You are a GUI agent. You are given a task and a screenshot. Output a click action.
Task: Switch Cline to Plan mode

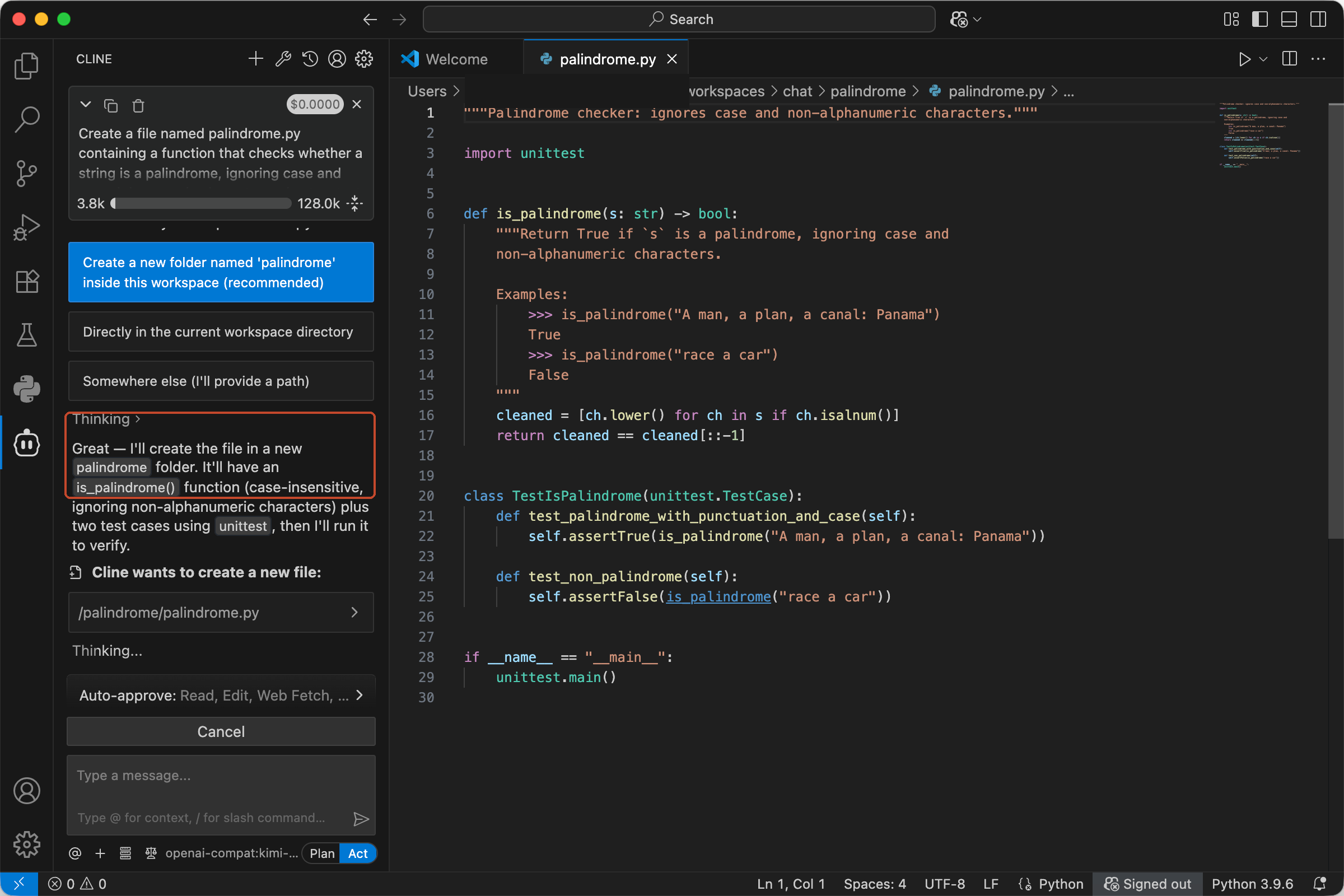click(321, 853)
